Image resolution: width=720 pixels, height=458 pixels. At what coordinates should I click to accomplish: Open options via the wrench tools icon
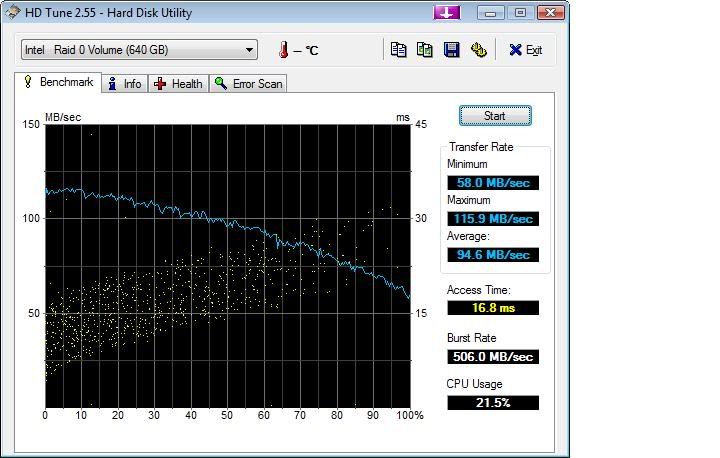coord(478,50)
